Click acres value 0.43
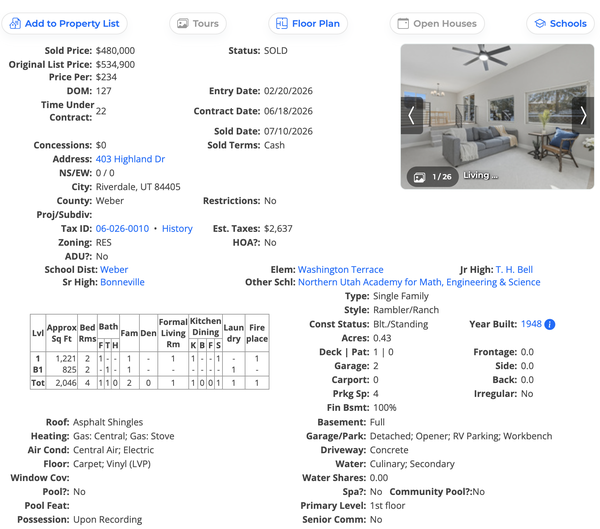 coord(382,338)
